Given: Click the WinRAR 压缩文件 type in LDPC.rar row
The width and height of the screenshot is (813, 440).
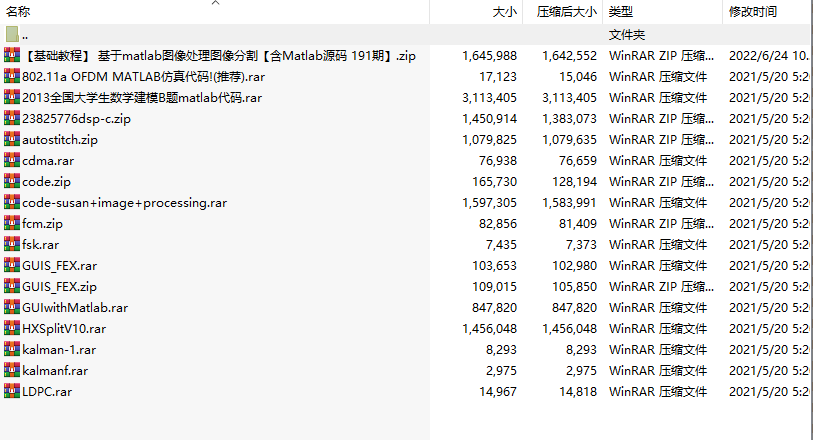Looking at the screenshot, I should [x=658, y=391].
